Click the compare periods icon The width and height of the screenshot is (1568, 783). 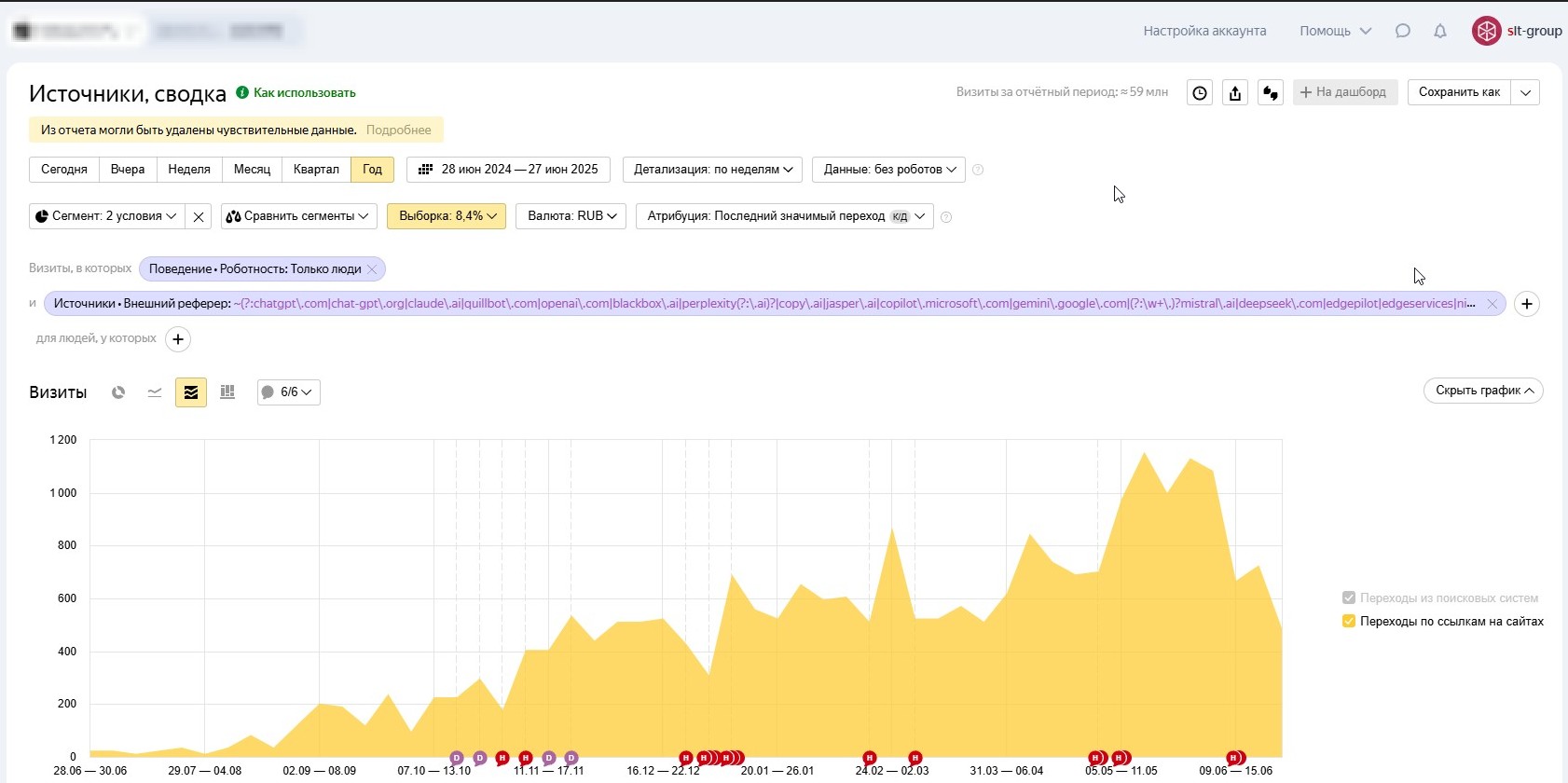[1271, 92]
